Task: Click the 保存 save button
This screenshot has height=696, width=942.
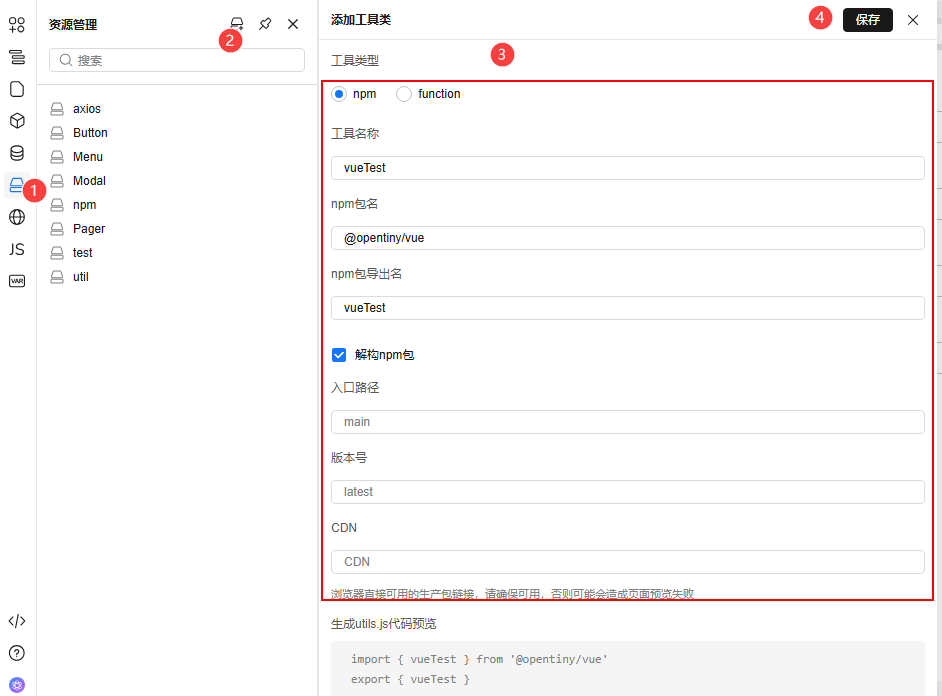Action: pos(867,19)
